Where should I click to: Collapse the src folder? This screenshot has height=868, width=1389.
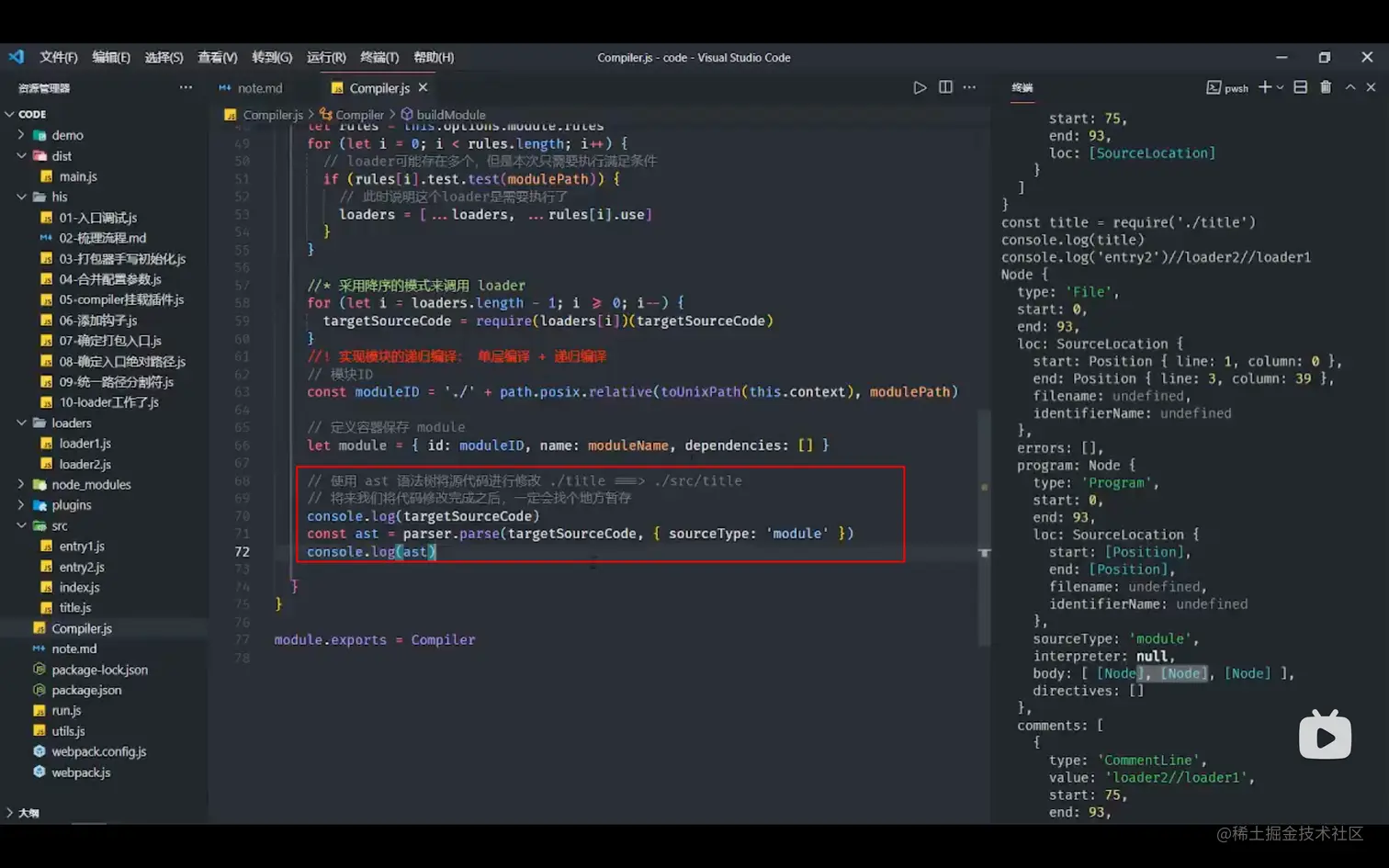21,525
